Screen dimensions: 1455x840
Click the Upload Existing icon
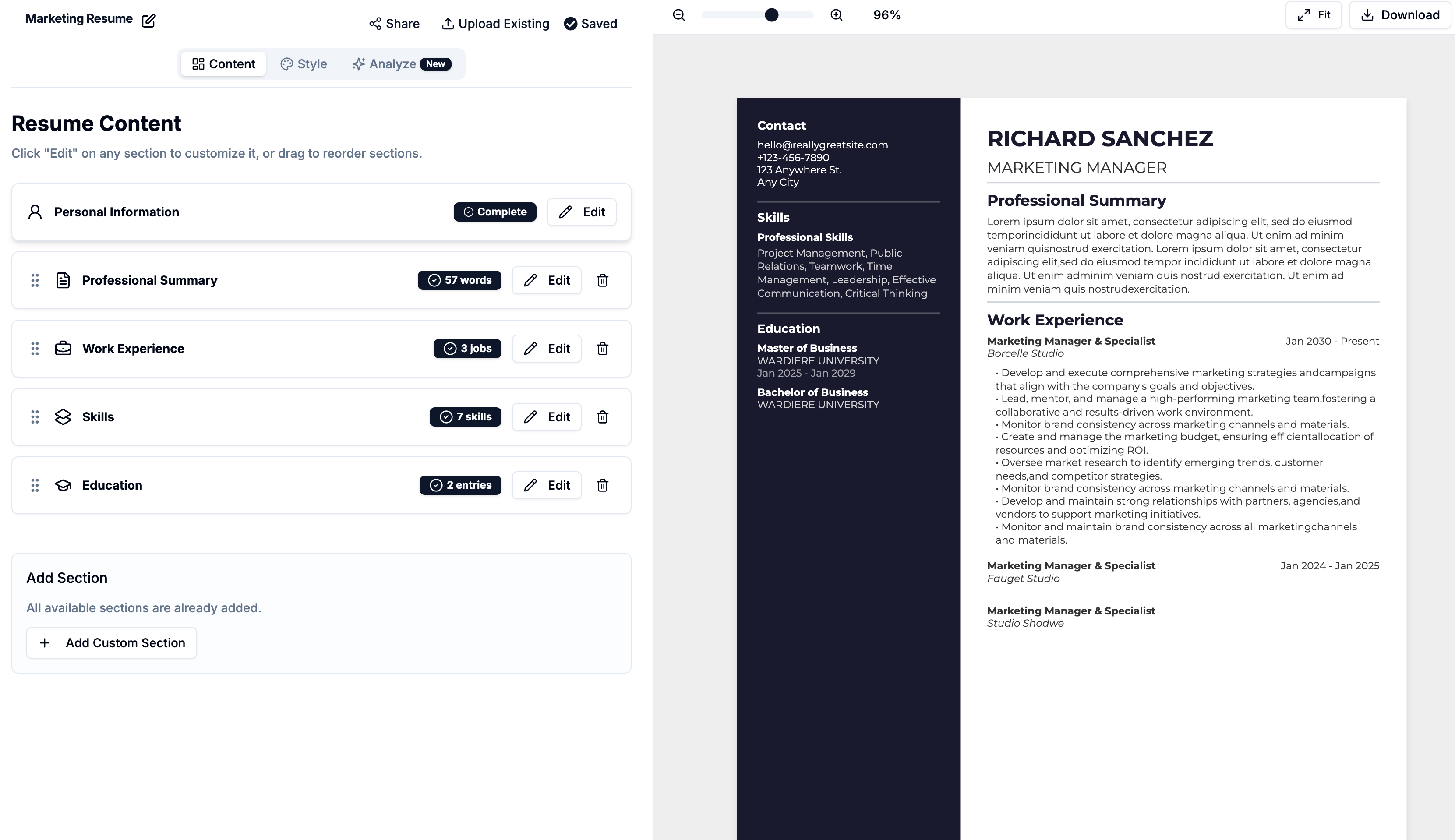coord(448,24)
